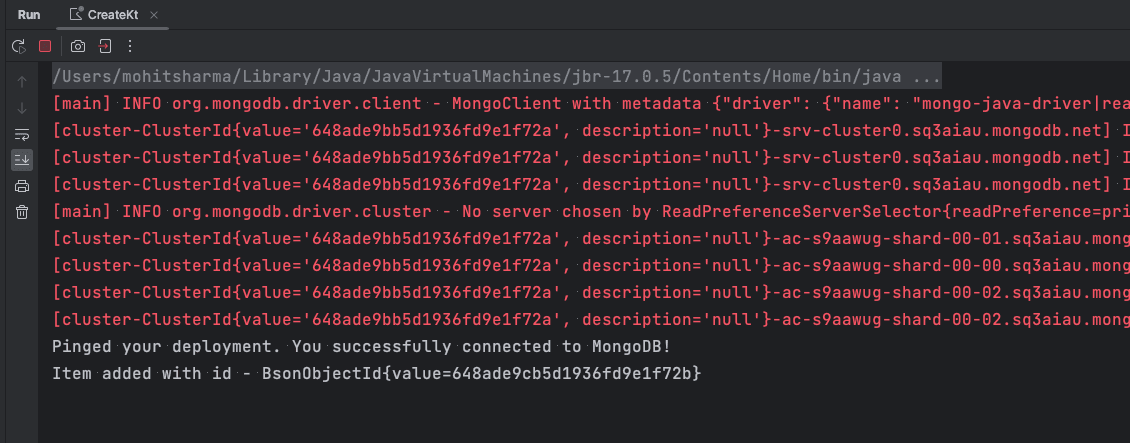
Task: Expand the folded java command line
Action: (x=927, y=77)
